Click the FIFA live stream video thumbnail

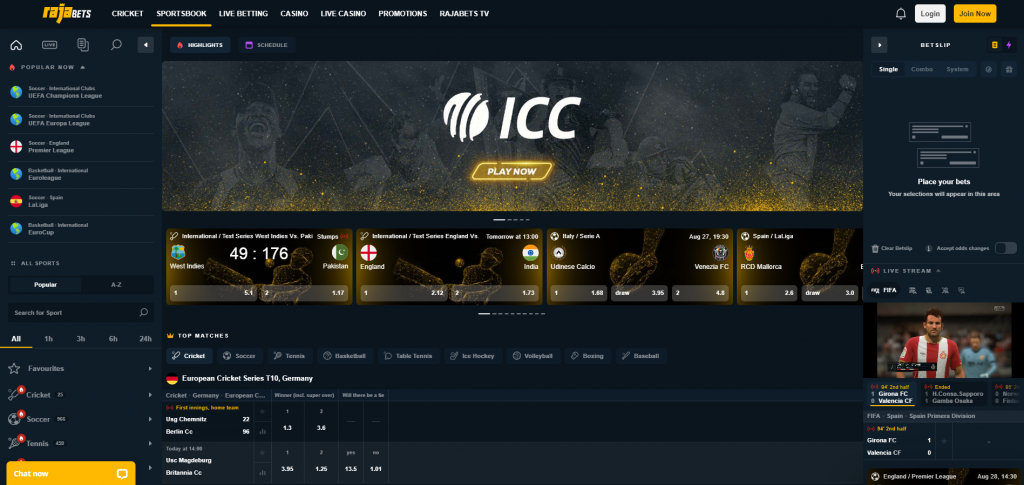point(943,340)
